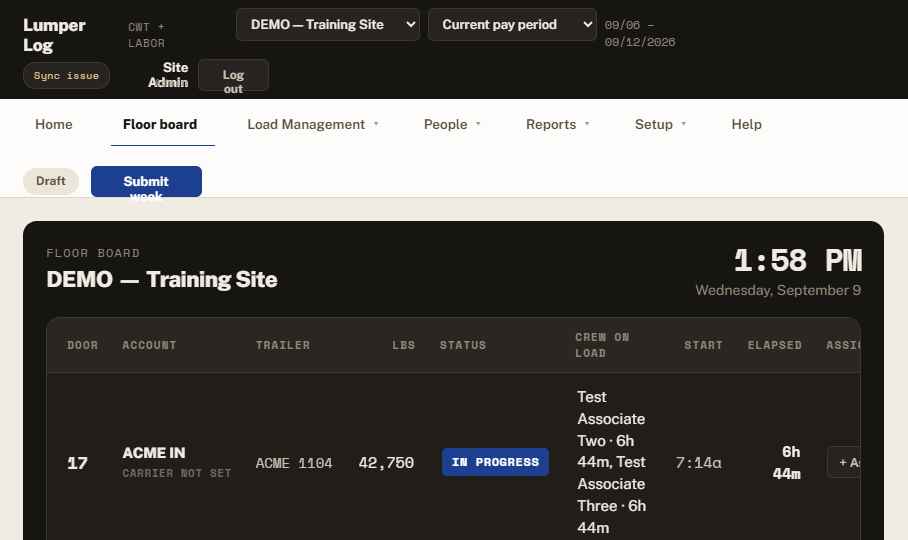The height and width of the screenshot is (540, 908).
Task: Click the assign button in door 17 row
Action: pyautogui.click(x=845, y=462)
